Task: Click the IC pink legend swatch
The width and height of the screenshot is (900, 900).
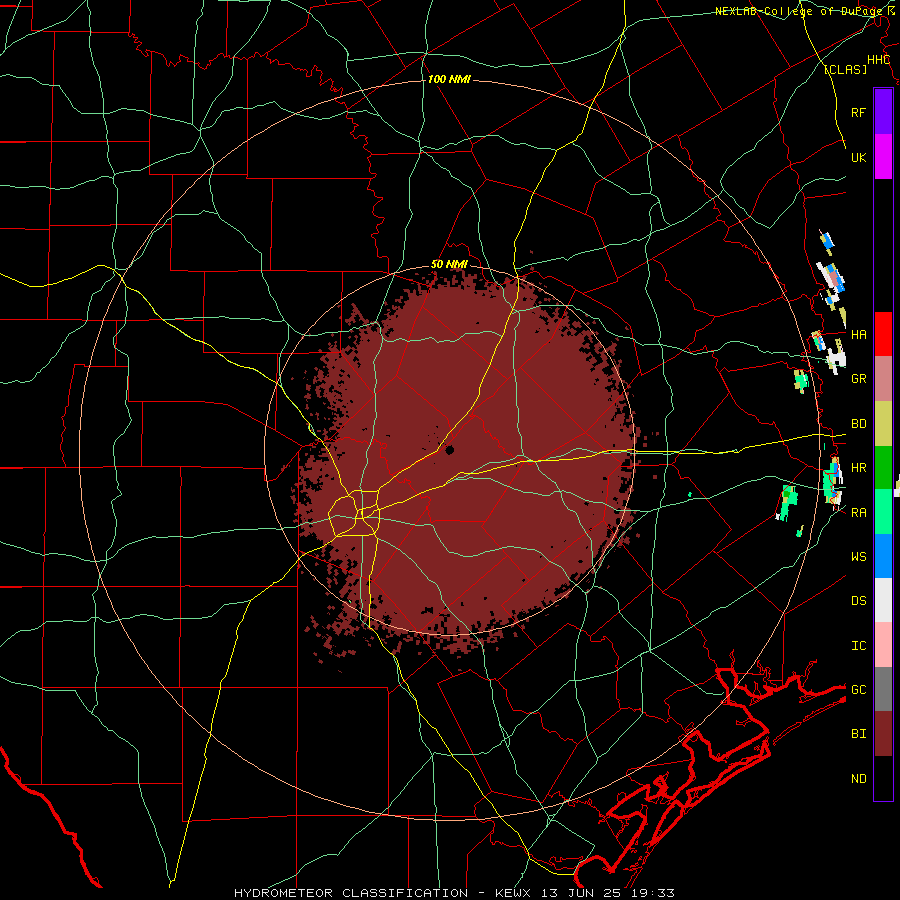Action: [883, 645]
